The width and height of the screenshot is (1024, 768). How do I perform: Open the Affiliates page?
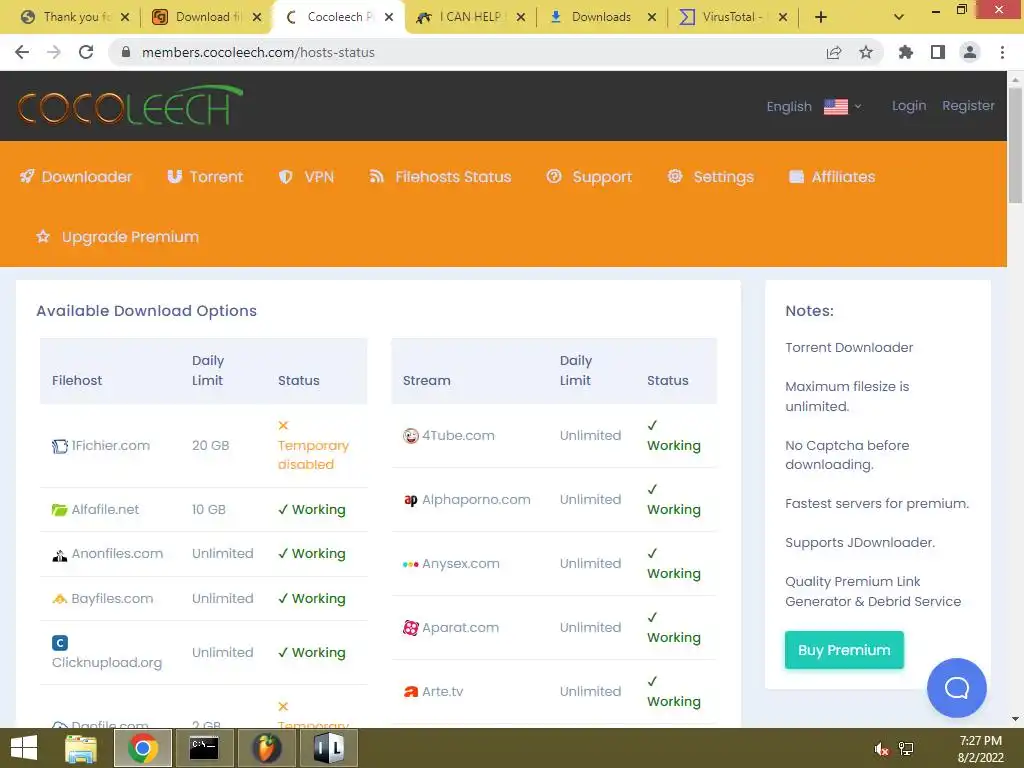coord(832,177)
